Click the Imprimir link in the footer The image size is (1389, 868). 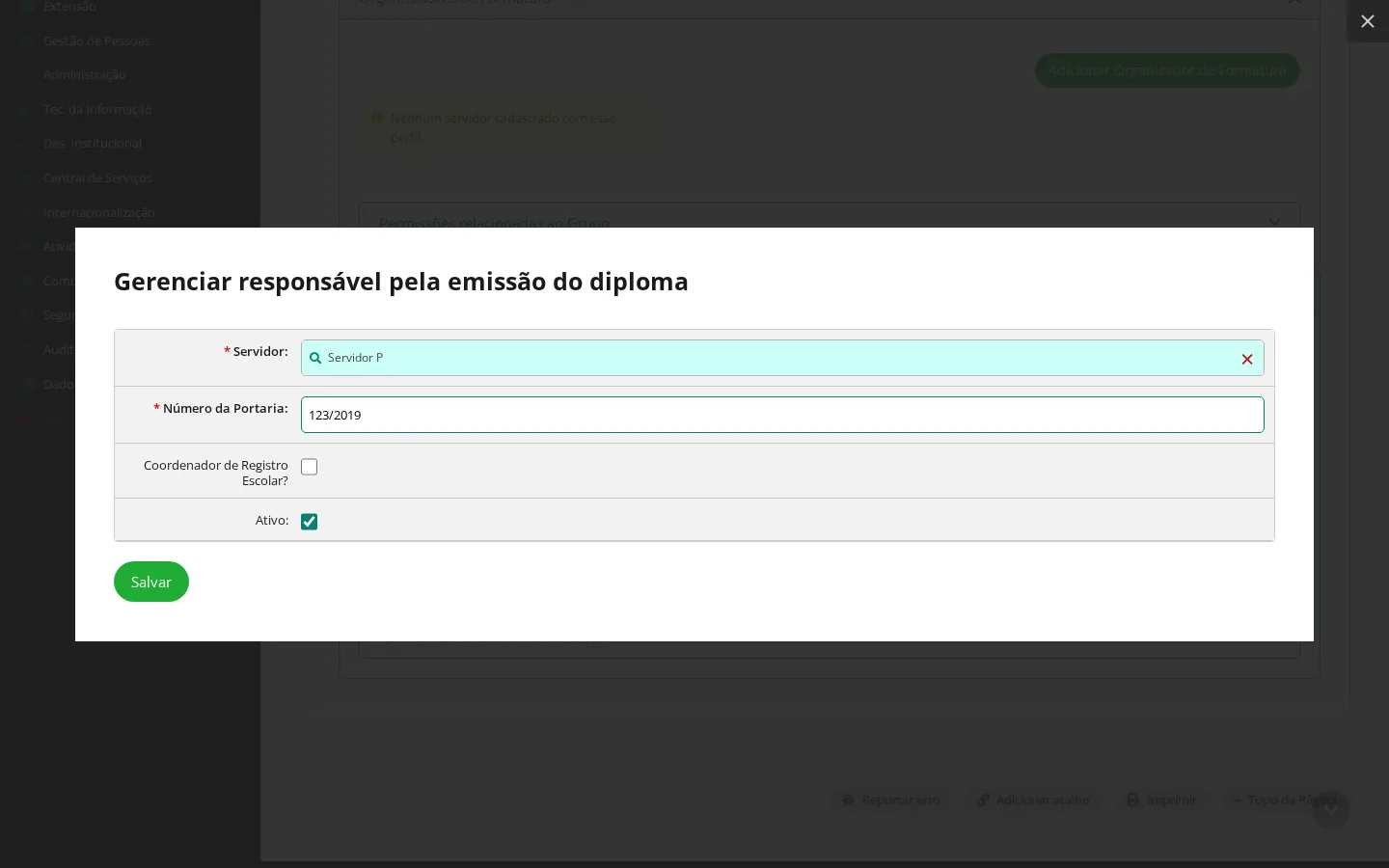pyautogui.click(x=1162, y=800)
